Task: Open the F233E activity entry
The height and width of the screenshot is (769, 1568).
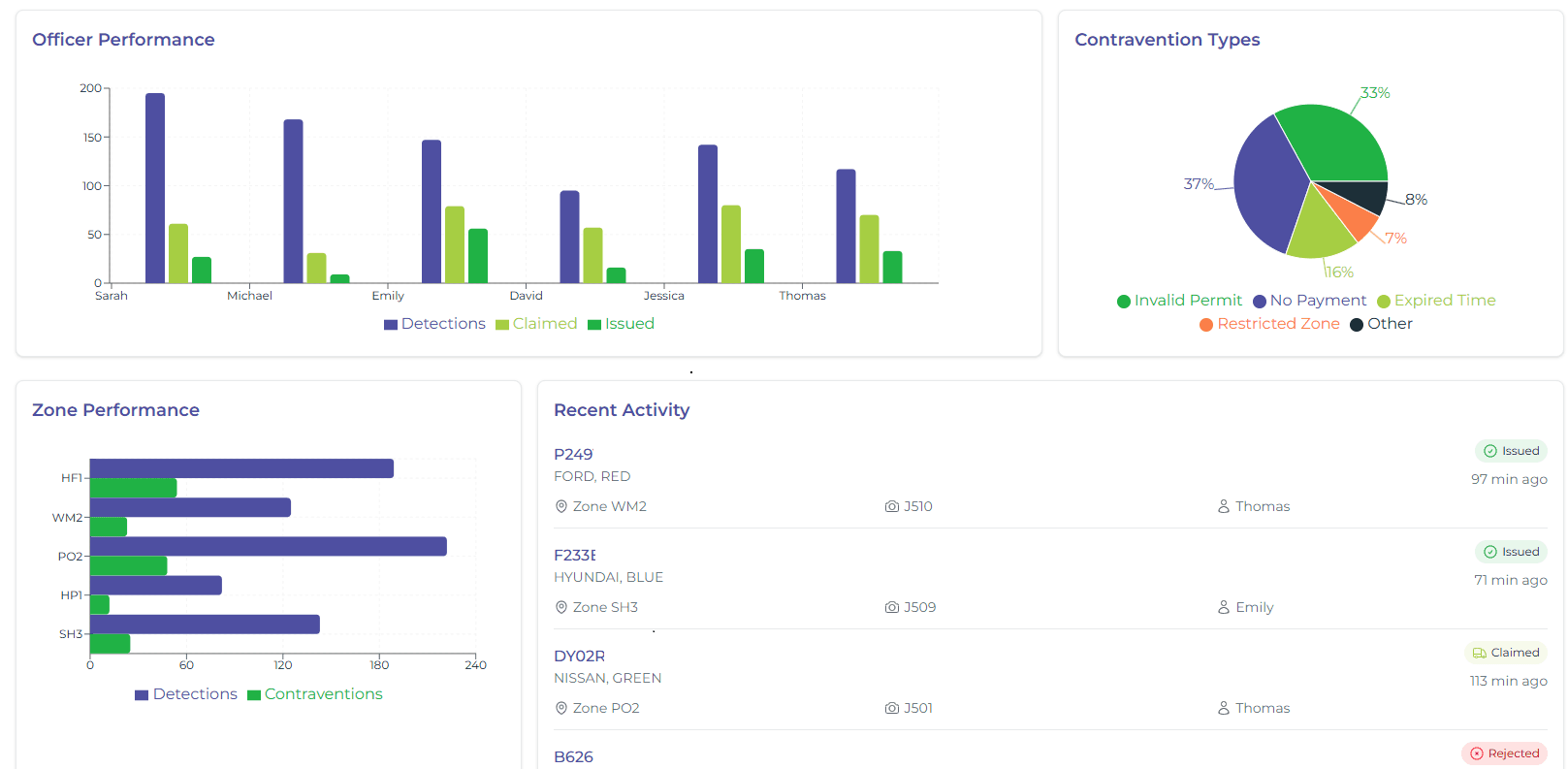Action: click(1050, 581)
